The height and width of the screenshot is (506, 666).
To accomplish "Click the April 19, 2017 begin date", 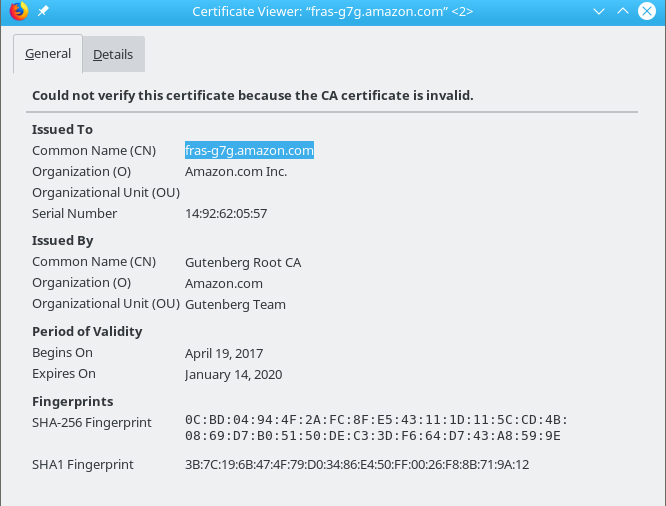I will [x=224, y=353].
